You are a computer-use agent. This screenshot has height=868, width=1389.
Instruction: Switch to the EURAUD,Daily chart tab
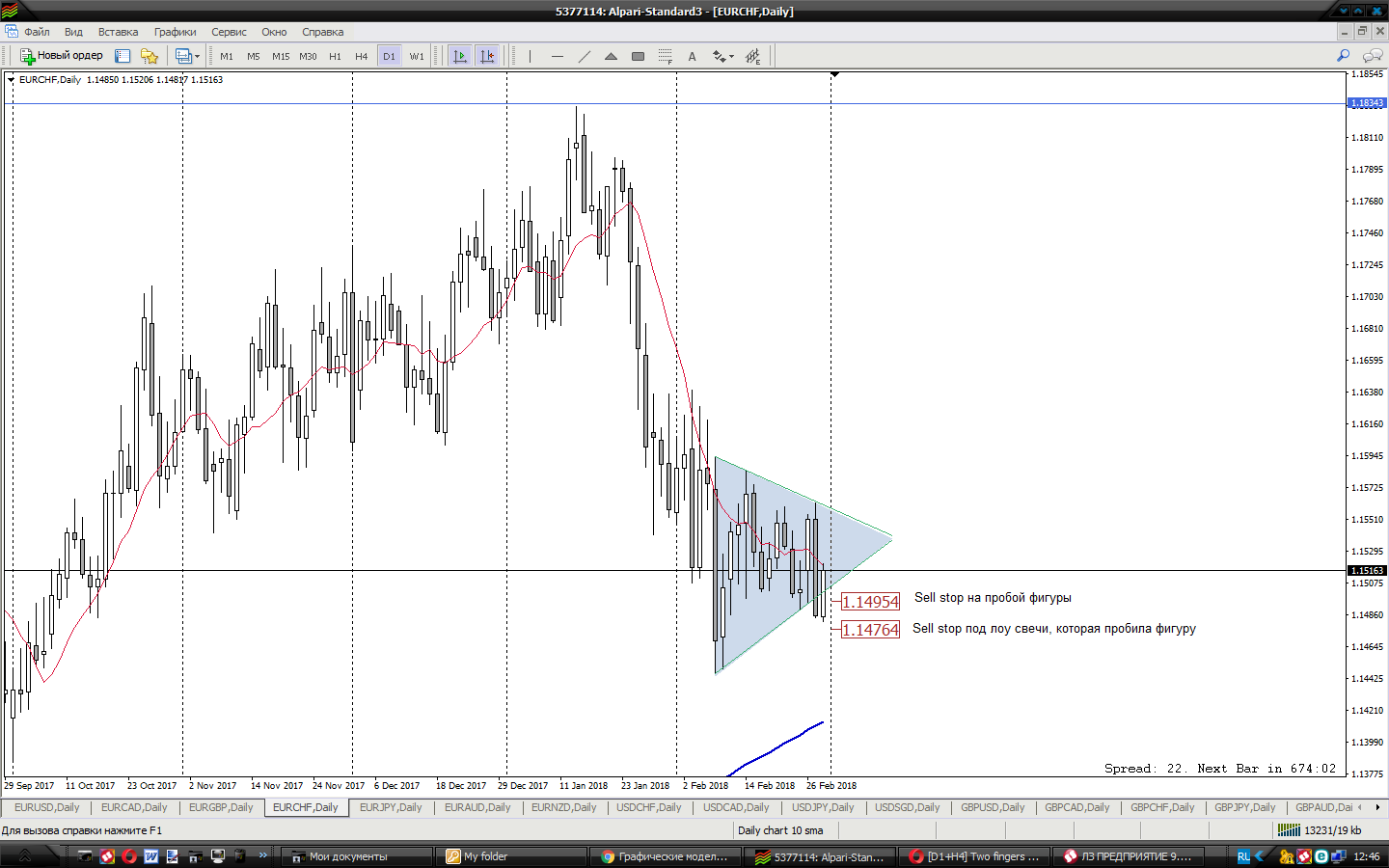point(477,807)
